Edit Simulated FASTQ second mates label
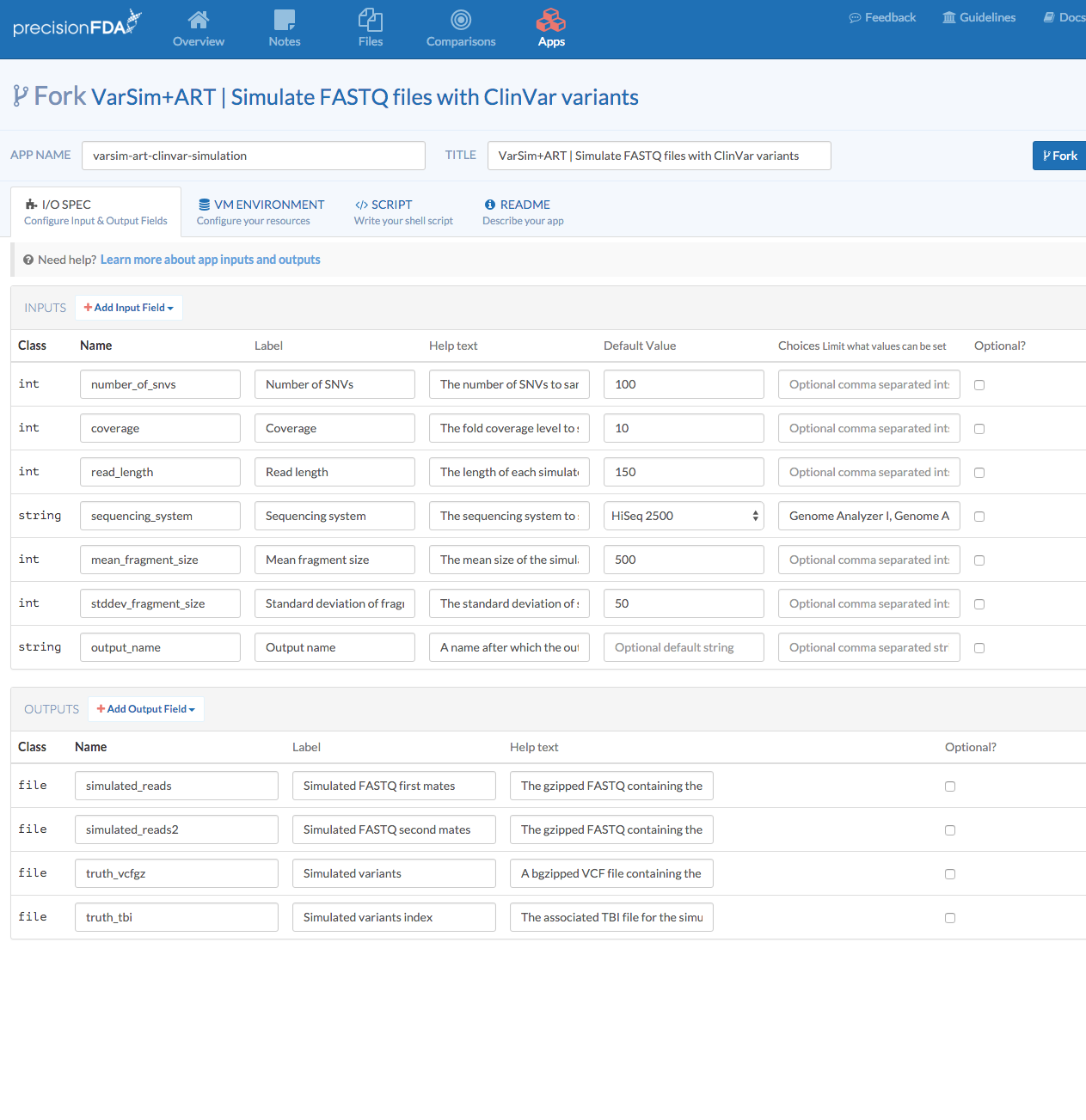 pos(394,829)
